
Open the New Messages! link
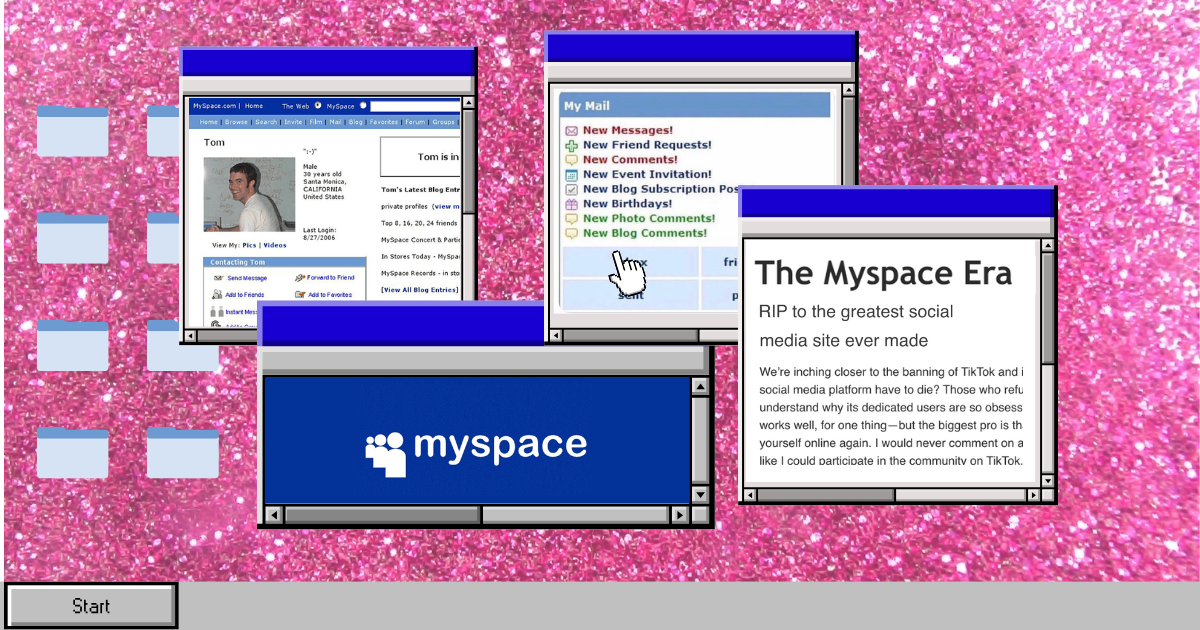628,130
